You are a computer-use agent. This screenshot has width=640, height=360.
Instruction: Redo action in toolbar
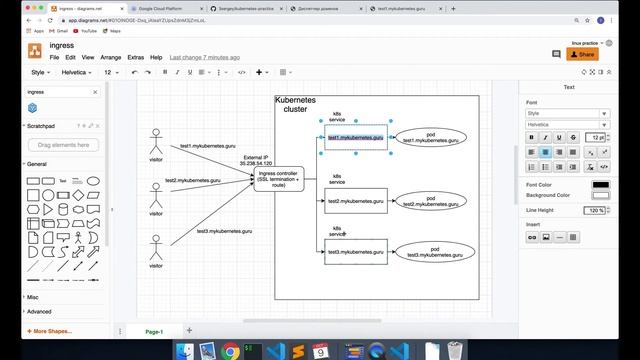click(x=148, y=72)
